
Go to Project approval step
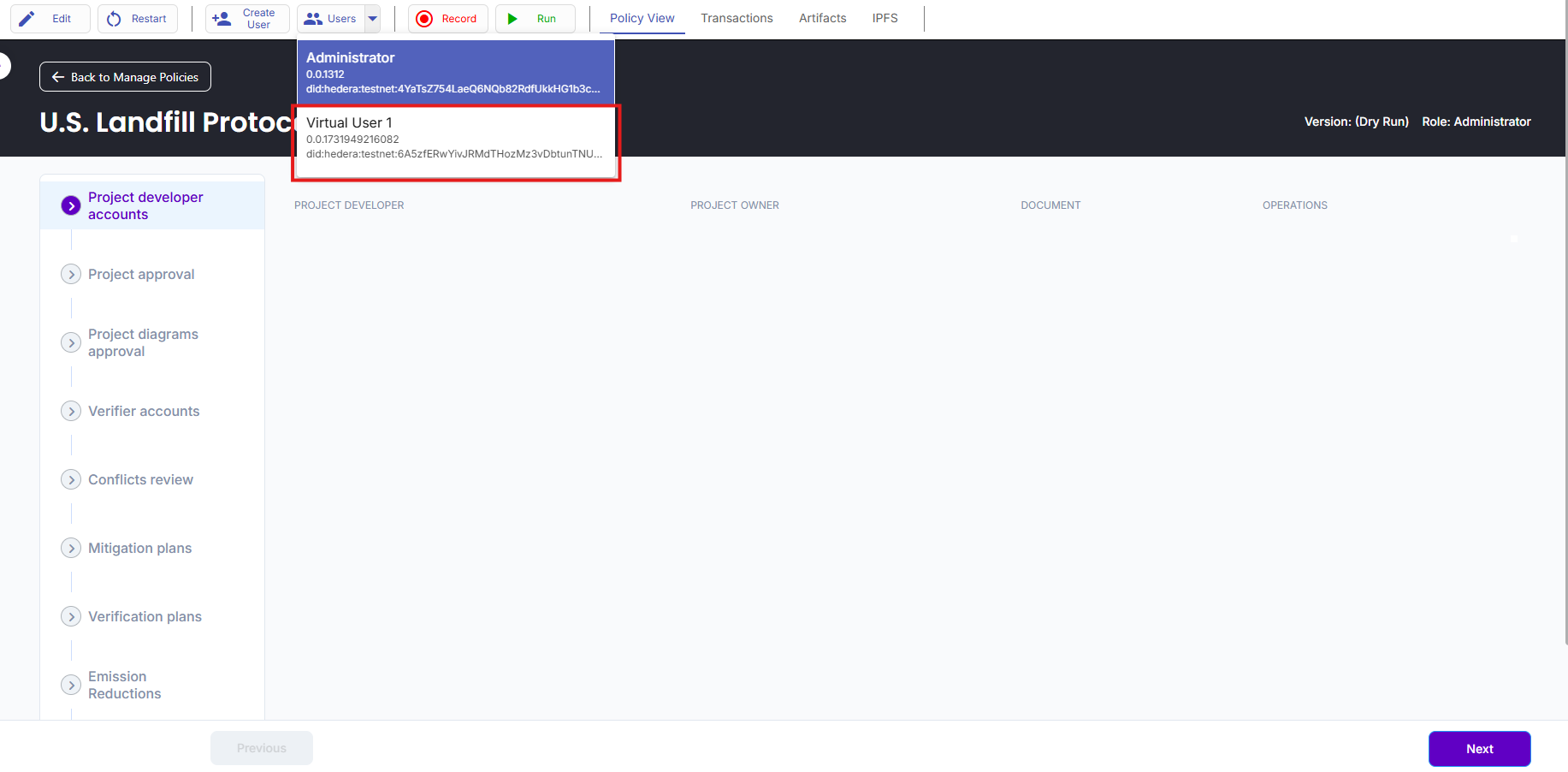pos(141,274)
